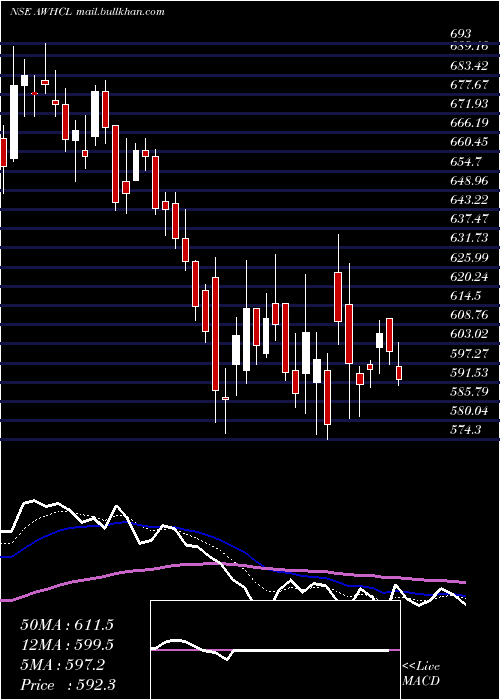Click the last red candlestick on the right
500x700 pixels.
point(399,373)
